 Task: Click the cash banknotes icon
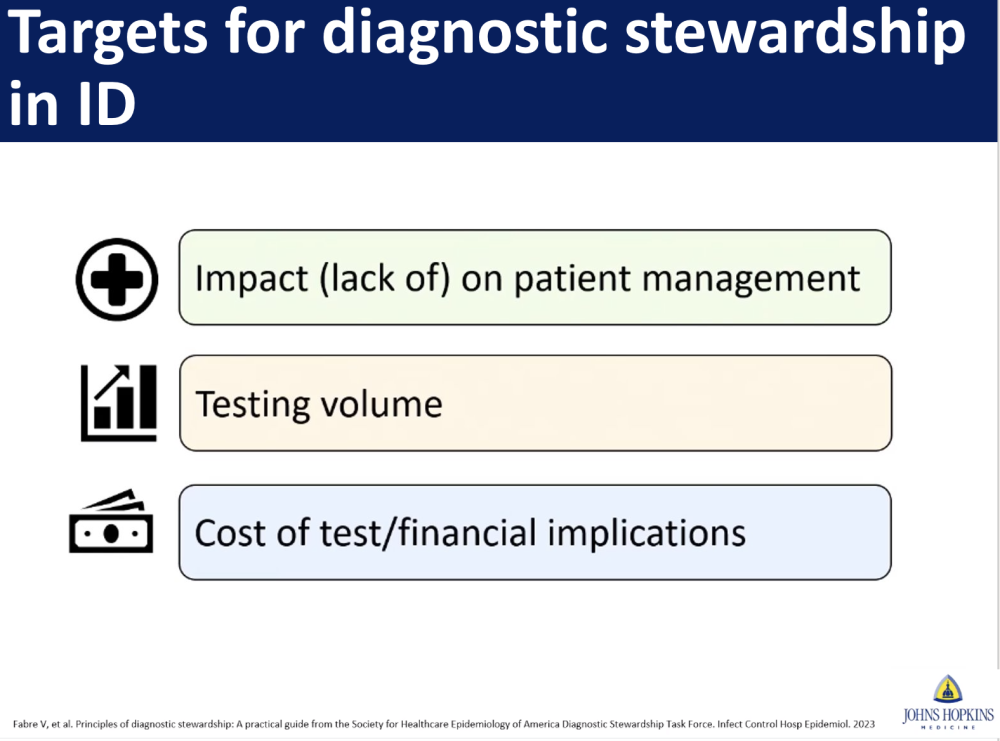tap(111, 521)
